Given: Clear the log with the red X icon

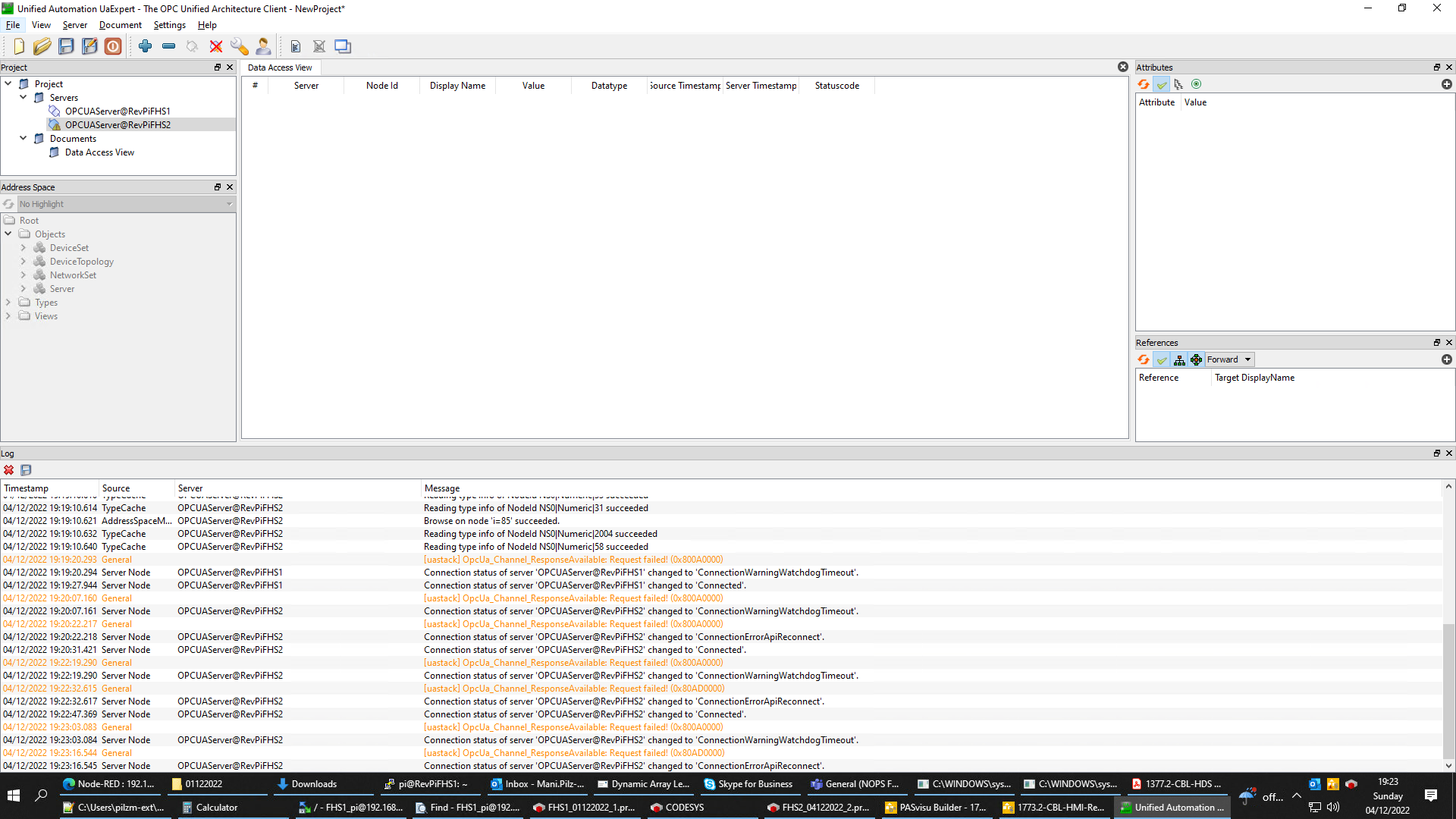Looking at the screenshot, I should pos(8,470).
